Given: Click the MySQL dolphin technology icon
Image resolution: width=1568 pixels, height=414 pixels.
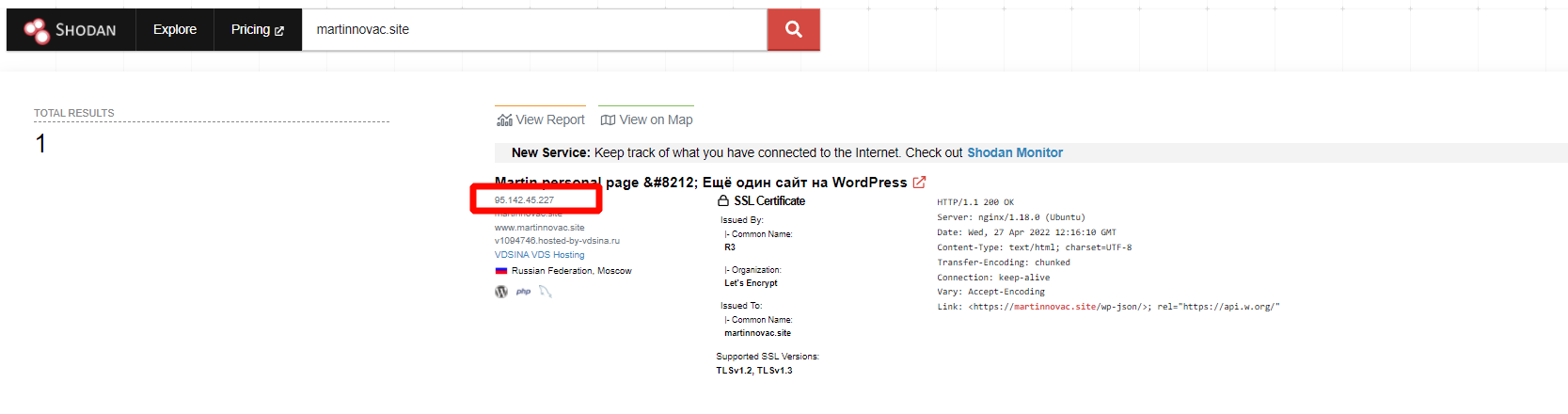Looking at the screenshot, I should [546, 292].
